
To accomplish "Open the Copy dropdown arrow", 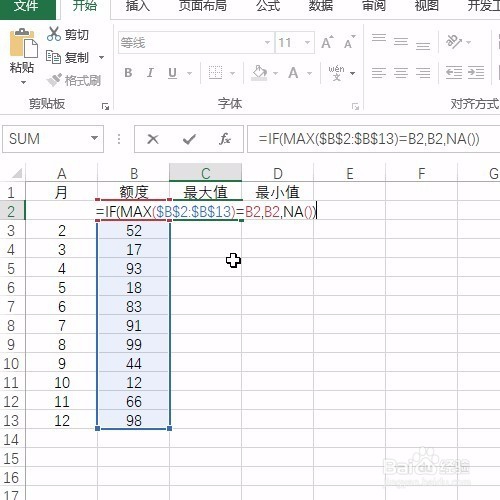I will point(101,58).
